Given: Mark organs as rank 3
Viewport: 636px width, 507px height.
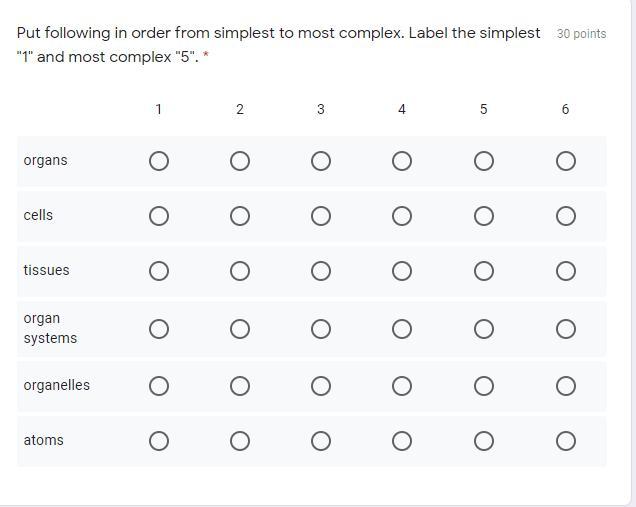Looking at the screenshot, I should [321, 161].
